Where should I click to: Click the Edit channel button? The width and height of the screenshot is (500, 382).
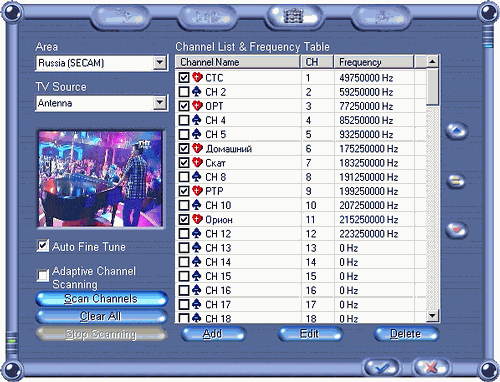tap(310, 334)
